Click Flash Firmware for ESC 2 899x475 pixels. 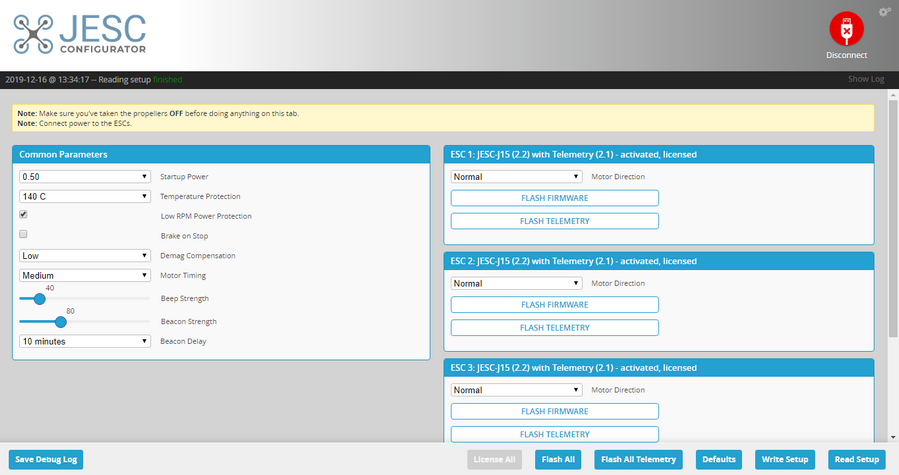coord(554,305)
